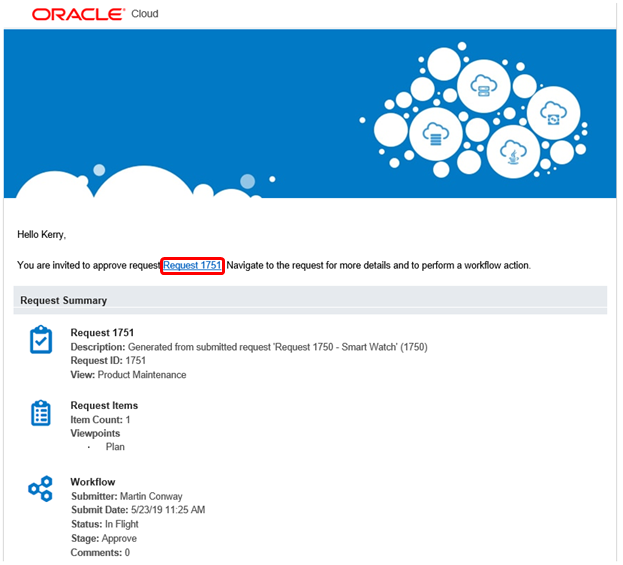Click 'Request ID: 1751' text
623x565 pixels.
coord(108,361)
